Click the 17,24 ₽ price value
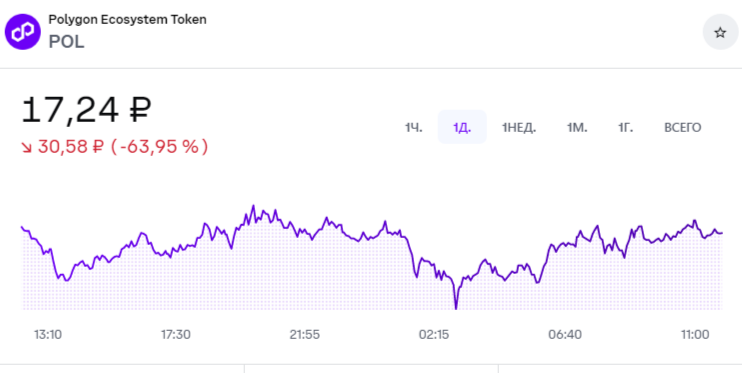 pos(87,109)
